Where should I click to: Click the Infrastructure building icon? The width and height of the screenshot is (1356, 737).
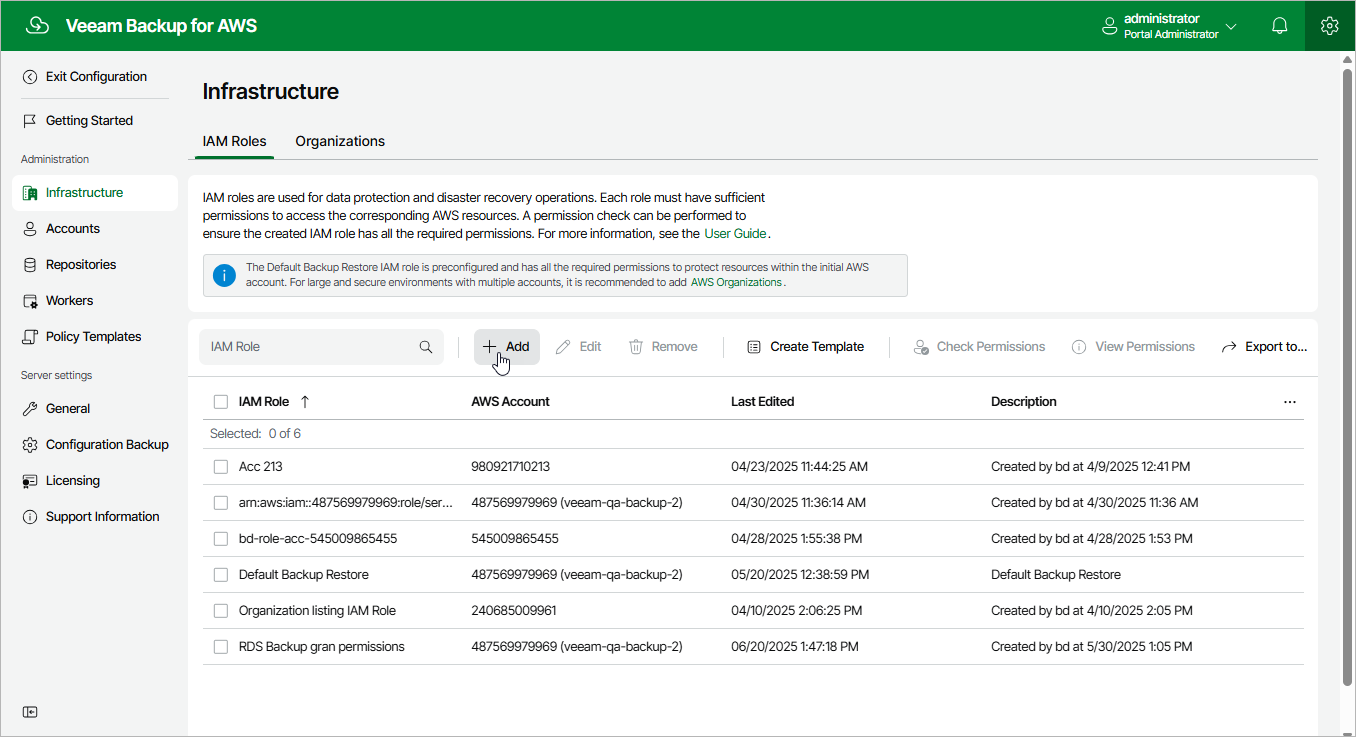click(x=30, y=193)
